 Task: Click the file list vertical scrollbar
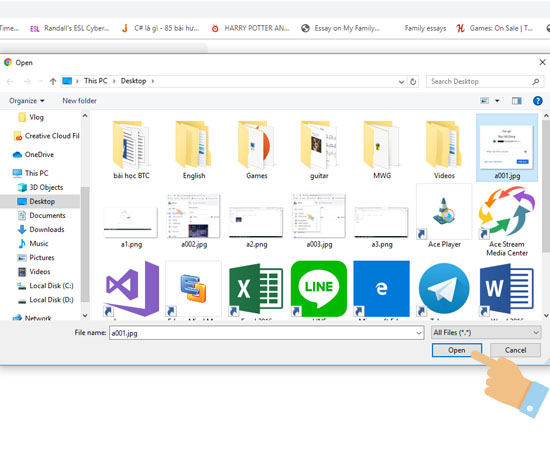[x=546, y=215]
